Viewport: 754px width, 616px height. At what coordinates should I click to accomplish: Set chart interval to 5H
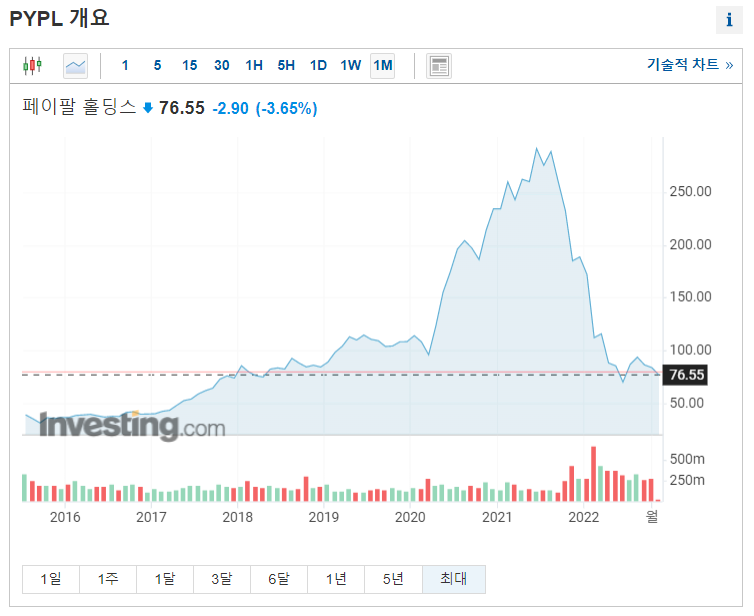click(286, 65)
